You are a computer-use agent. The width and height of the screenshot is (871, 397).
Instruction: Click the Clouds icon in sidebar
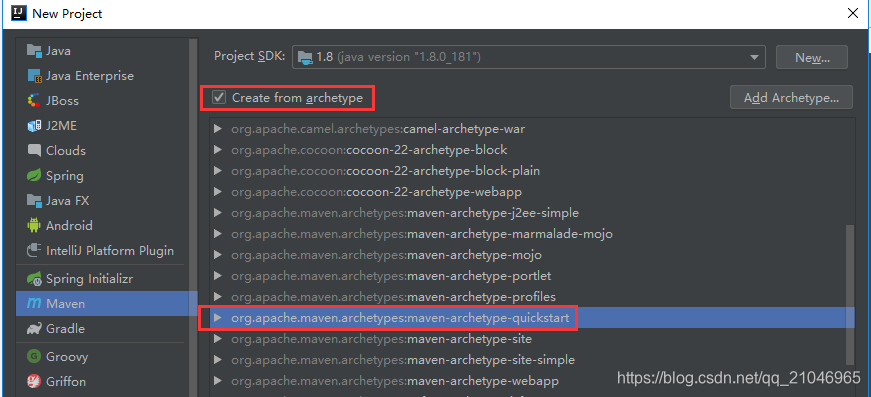point(34,150)
